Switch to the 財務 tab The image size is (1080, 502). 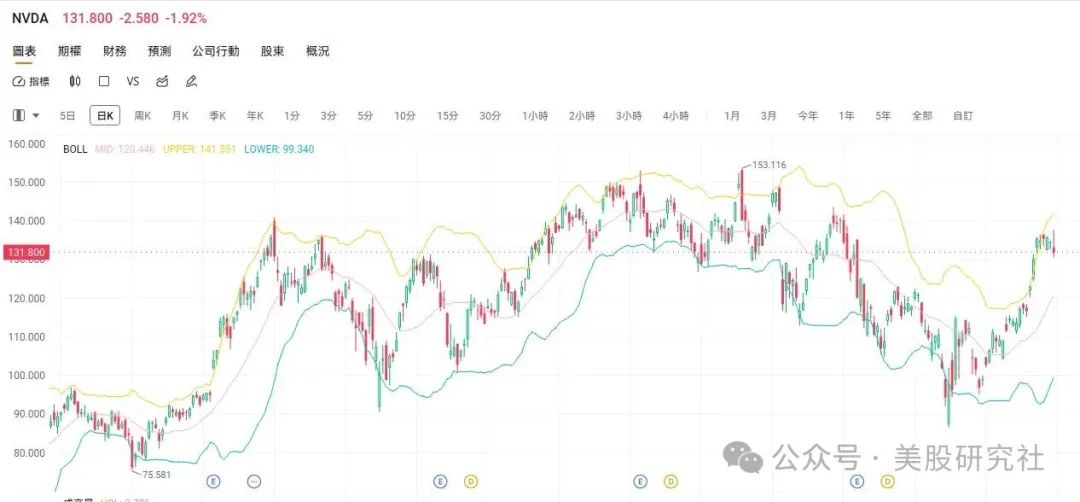pyautogui.click(x=115, y=51)
